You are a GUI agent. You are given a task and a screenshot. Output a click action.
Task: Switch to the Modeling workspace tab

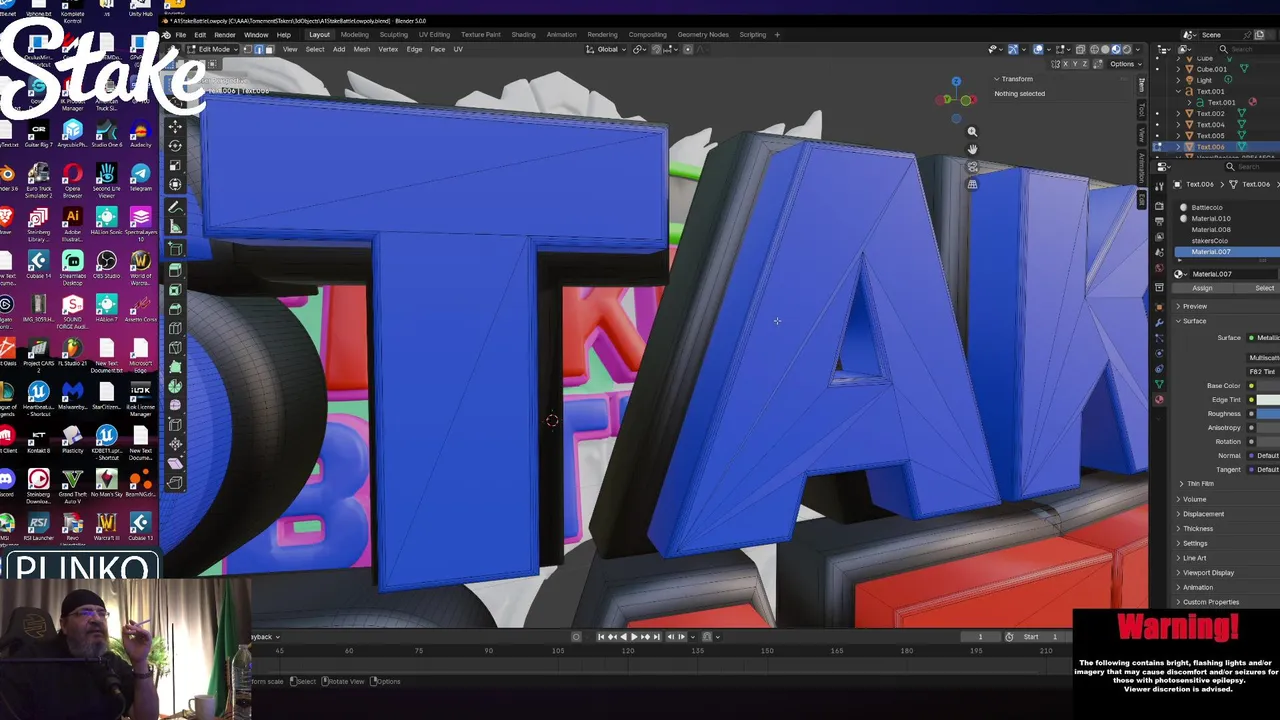click(354, 35)
